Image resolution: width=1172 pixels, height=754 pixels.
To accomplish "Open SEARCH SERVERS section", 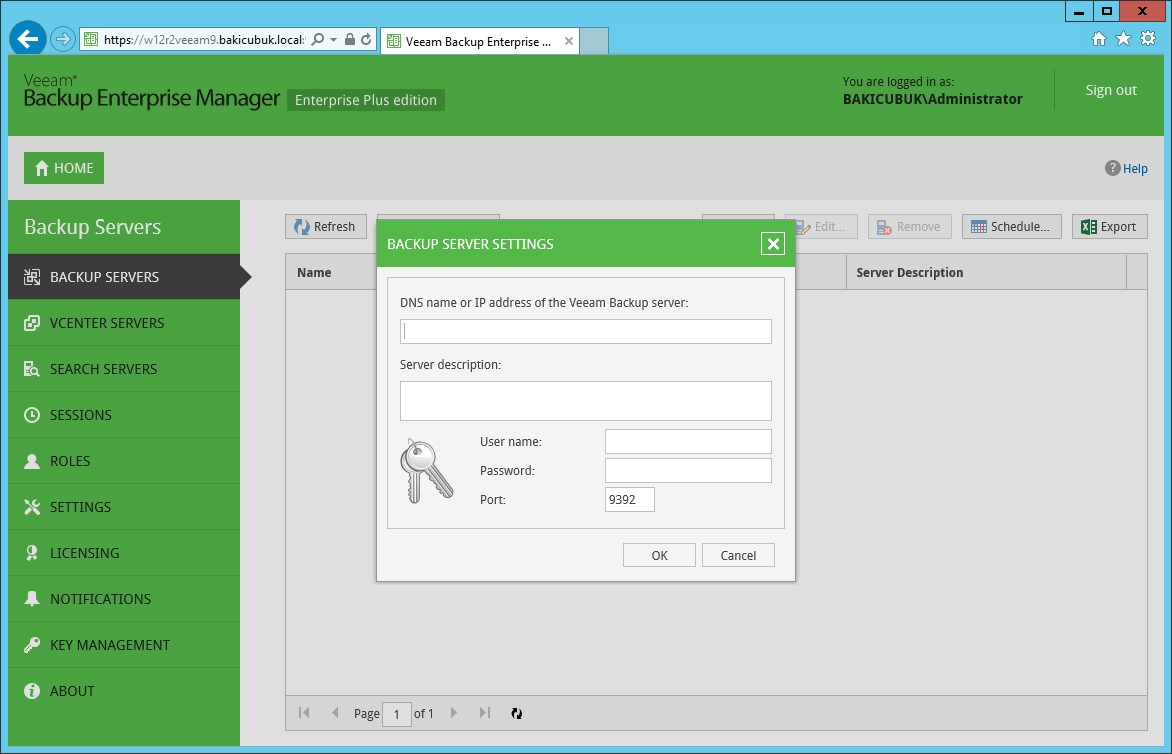I will point(124,369).
